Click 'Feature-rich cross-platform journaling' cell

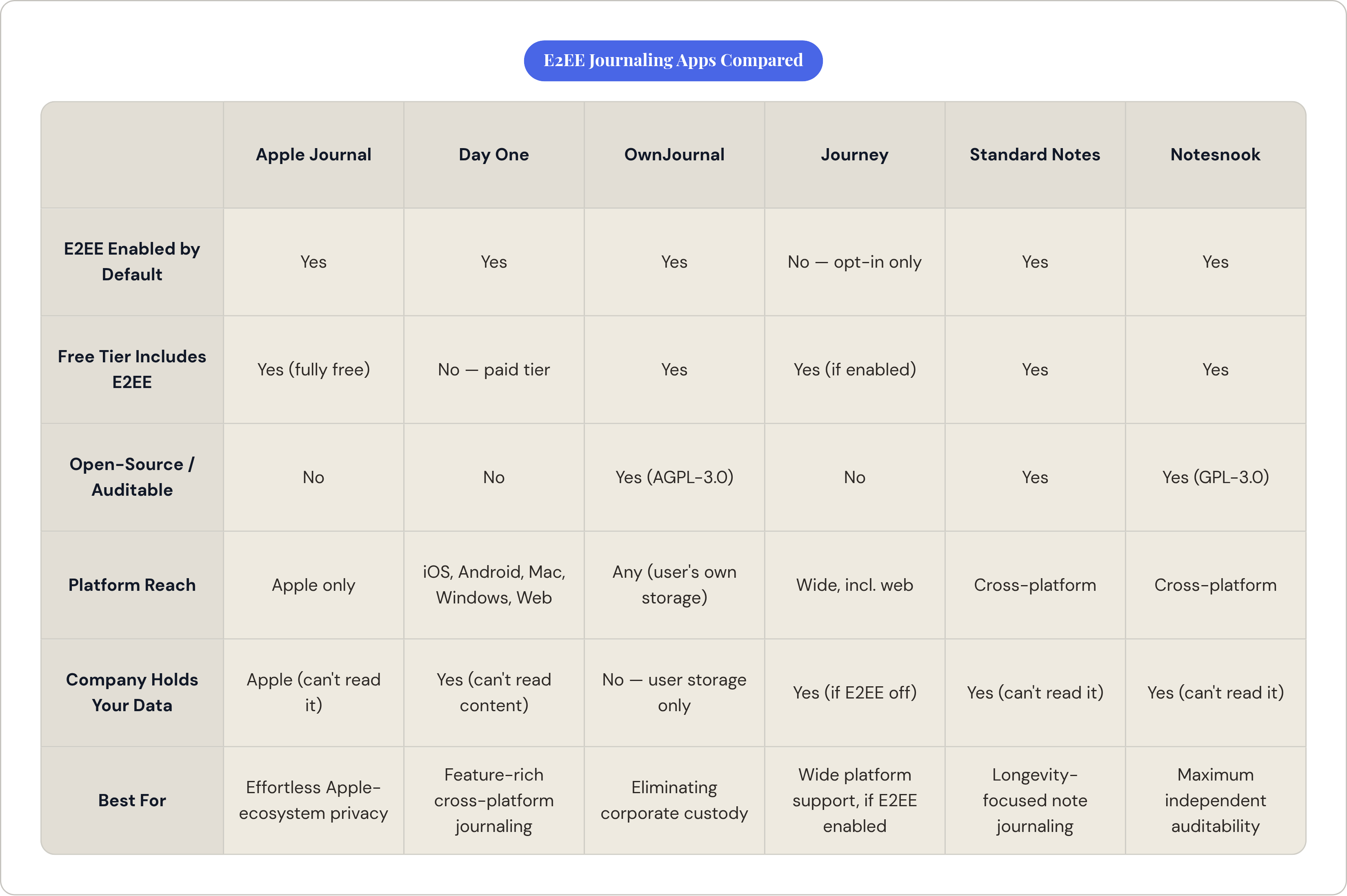(494, 801)
